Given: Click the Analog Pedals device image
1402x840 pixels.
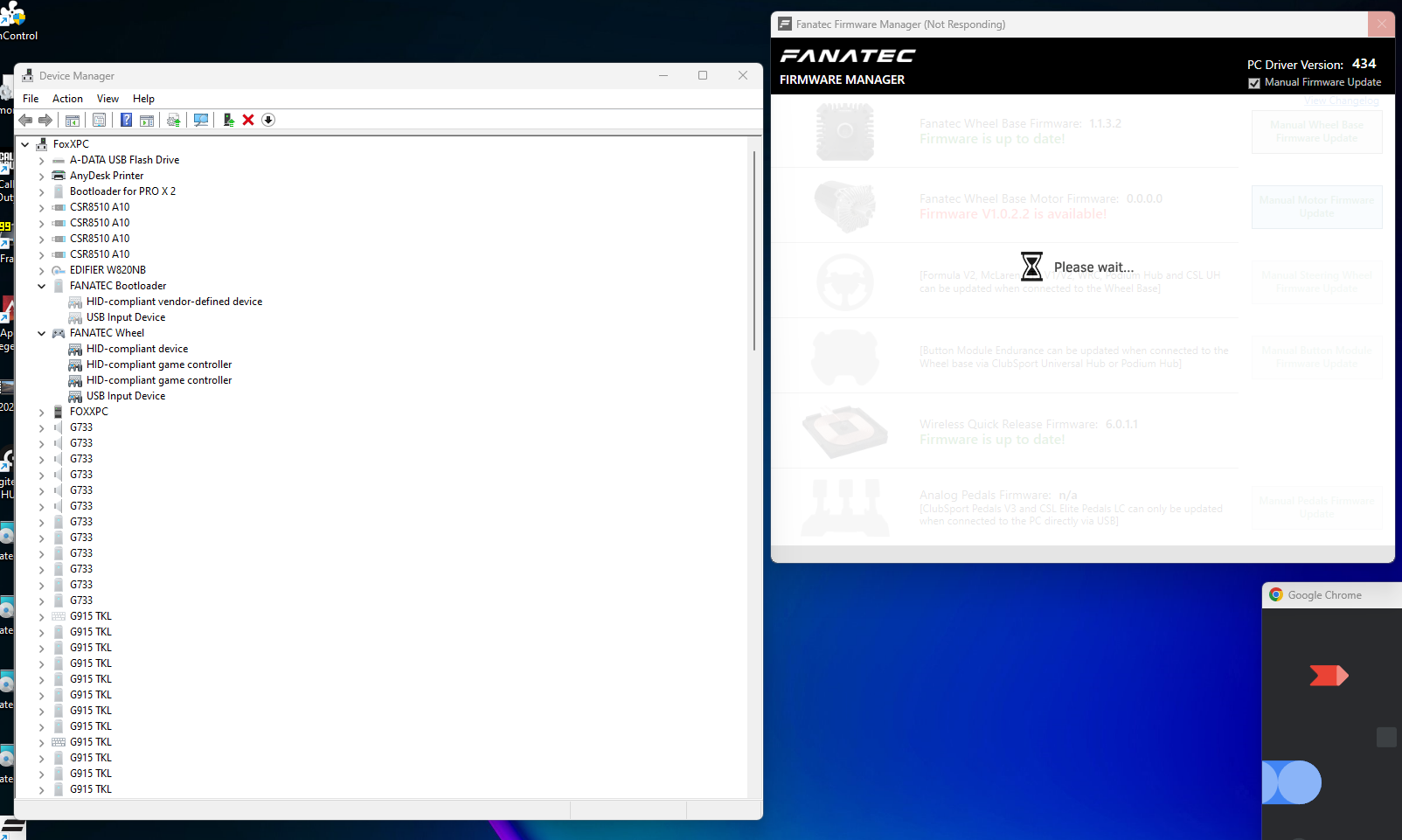Looking at the screenshot, I should point(844,507).
